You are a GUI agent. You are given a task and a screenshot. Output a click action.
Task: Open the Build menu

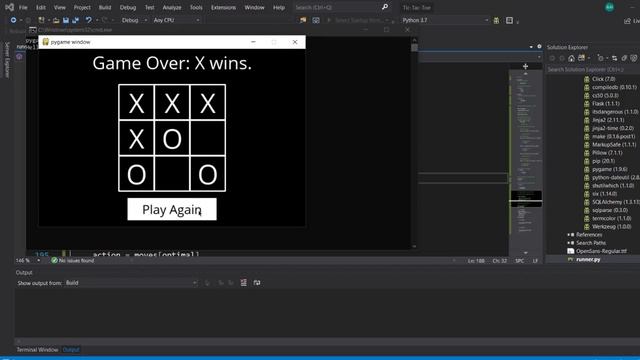[x=105, y=7]
